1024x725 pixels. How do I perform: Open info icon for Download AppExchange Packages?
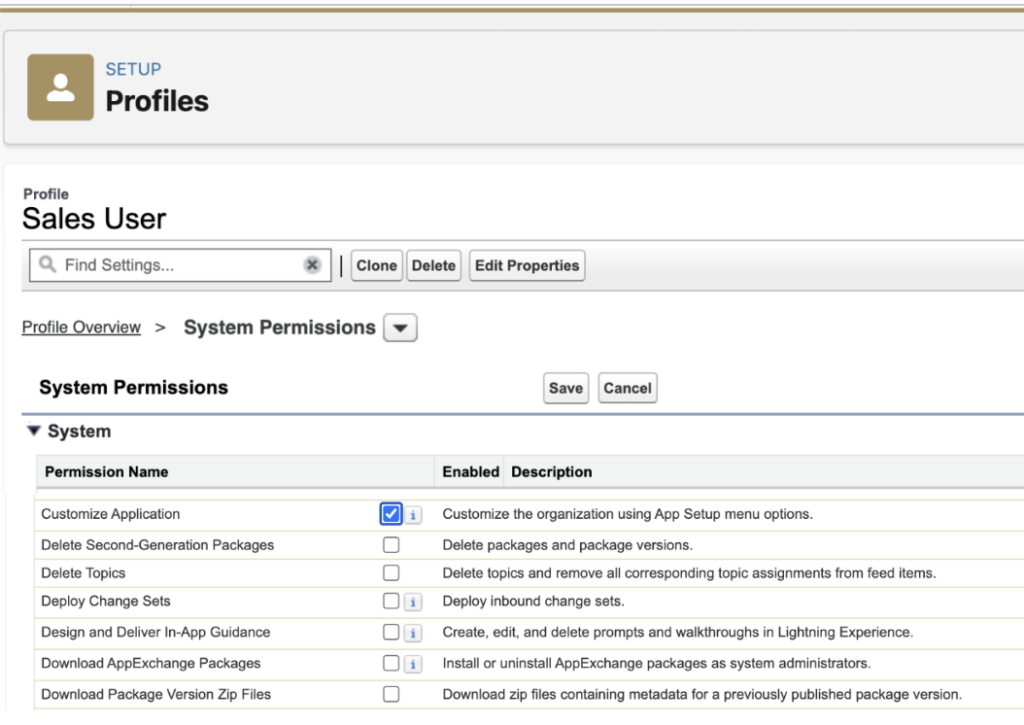coord(413,664)
